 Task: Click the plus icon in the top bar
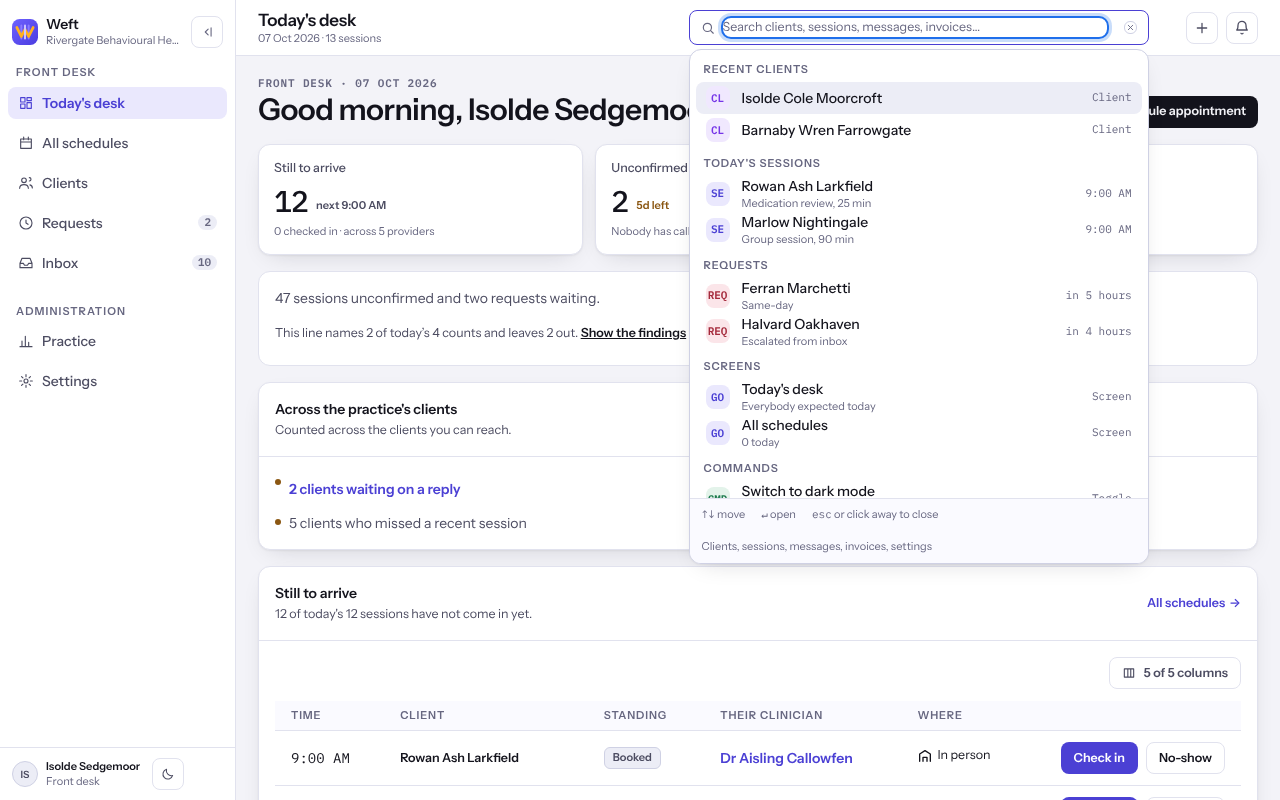[x=1202, y=28]
